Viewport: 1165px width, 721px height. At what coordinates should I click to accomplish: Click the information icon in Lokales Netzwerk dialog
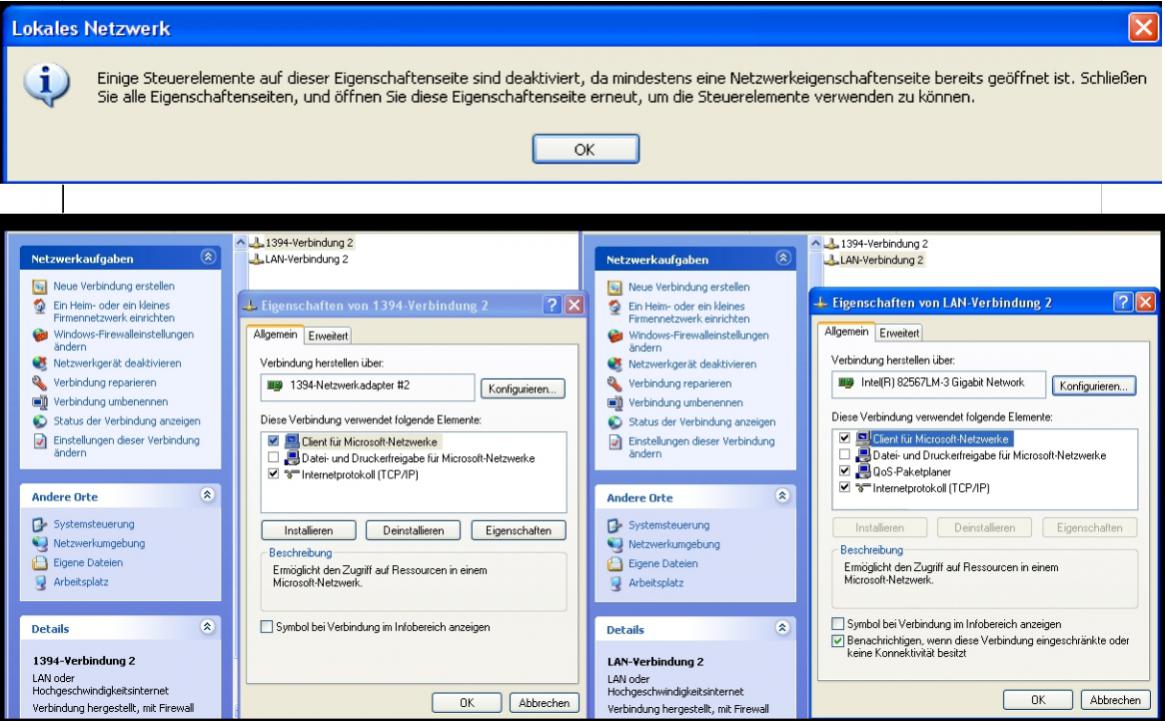(46, 83)
